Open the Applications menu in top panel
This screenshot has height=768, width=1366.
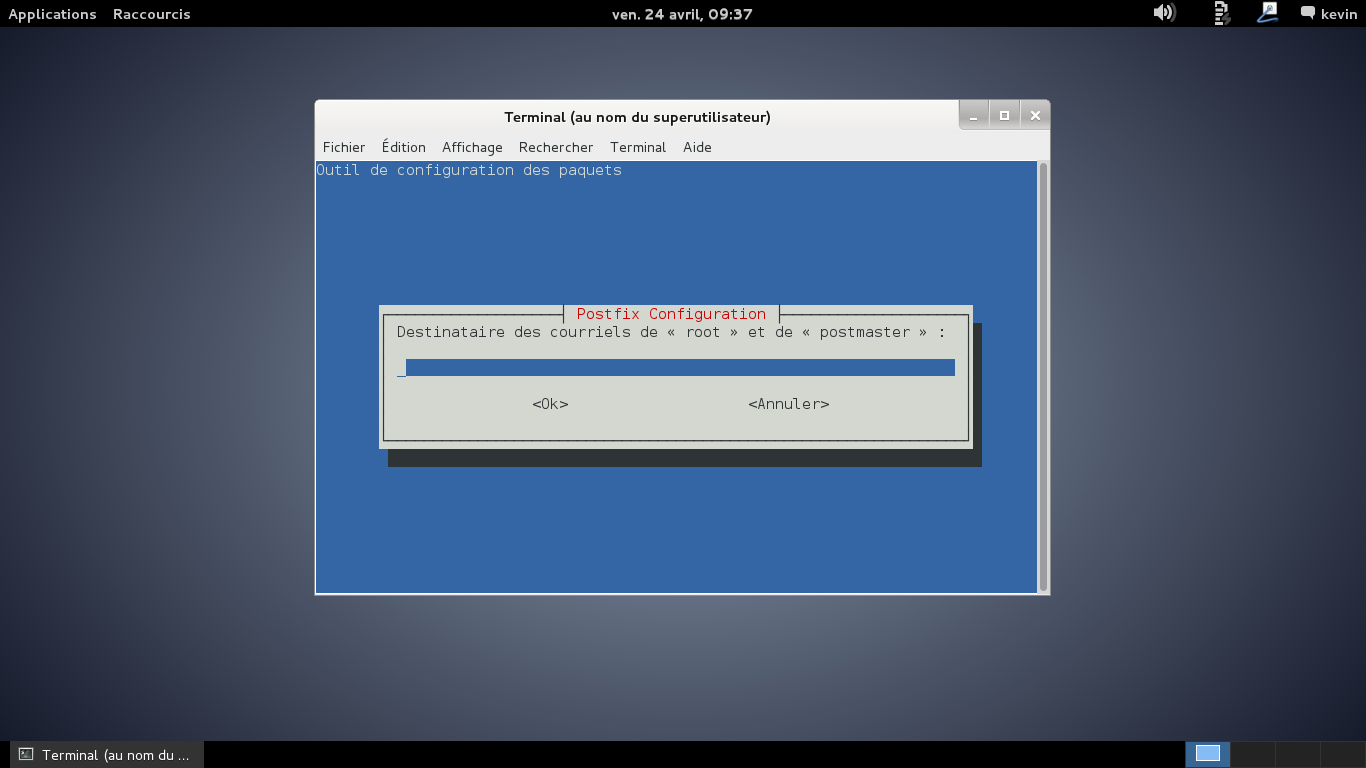pyautogui.click(x=52, y=14)
